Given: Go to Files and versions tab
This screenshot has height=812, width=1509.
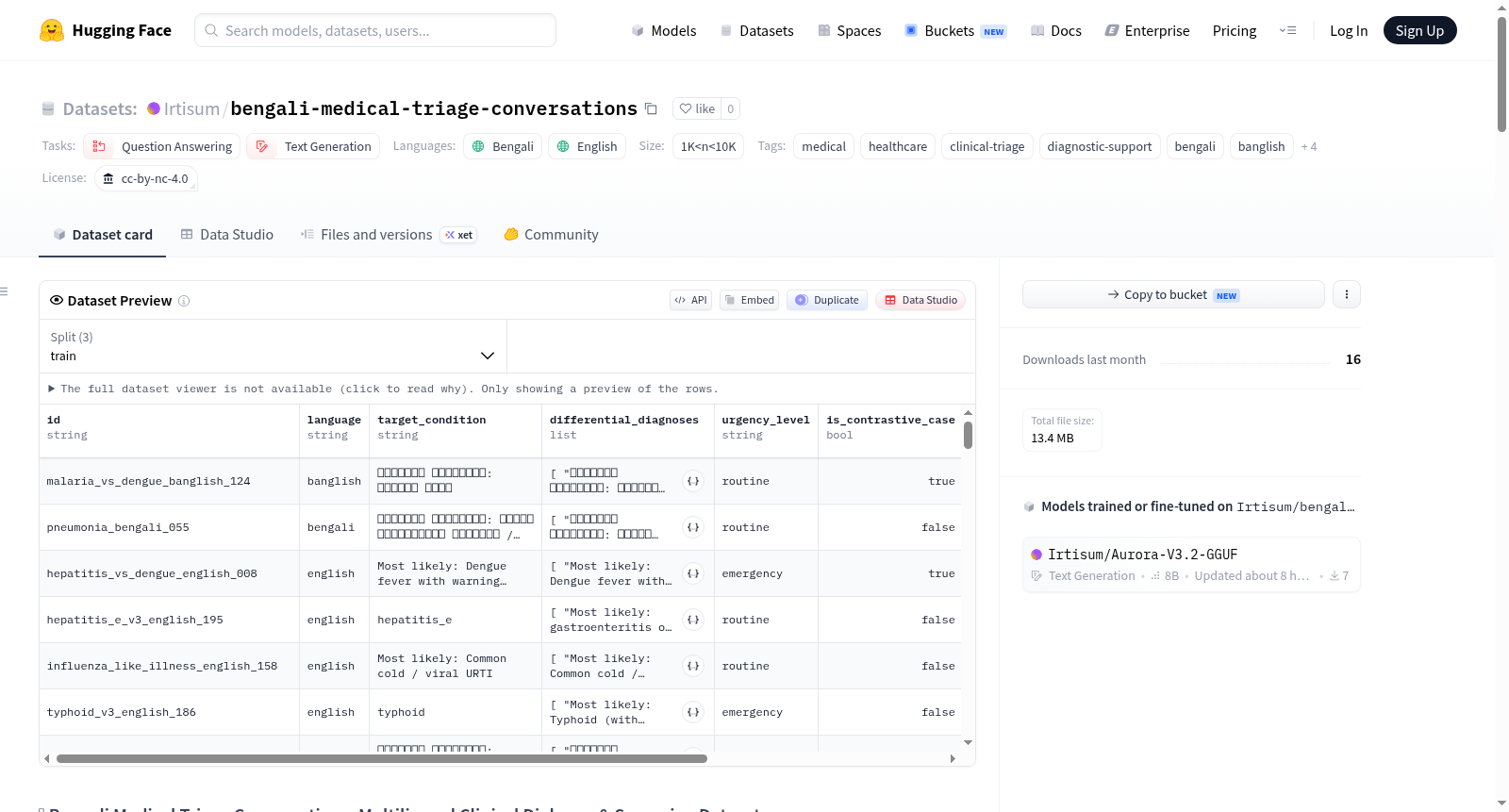Looking at the screenshot, I should pyautogui.click(x=389, y=235).
